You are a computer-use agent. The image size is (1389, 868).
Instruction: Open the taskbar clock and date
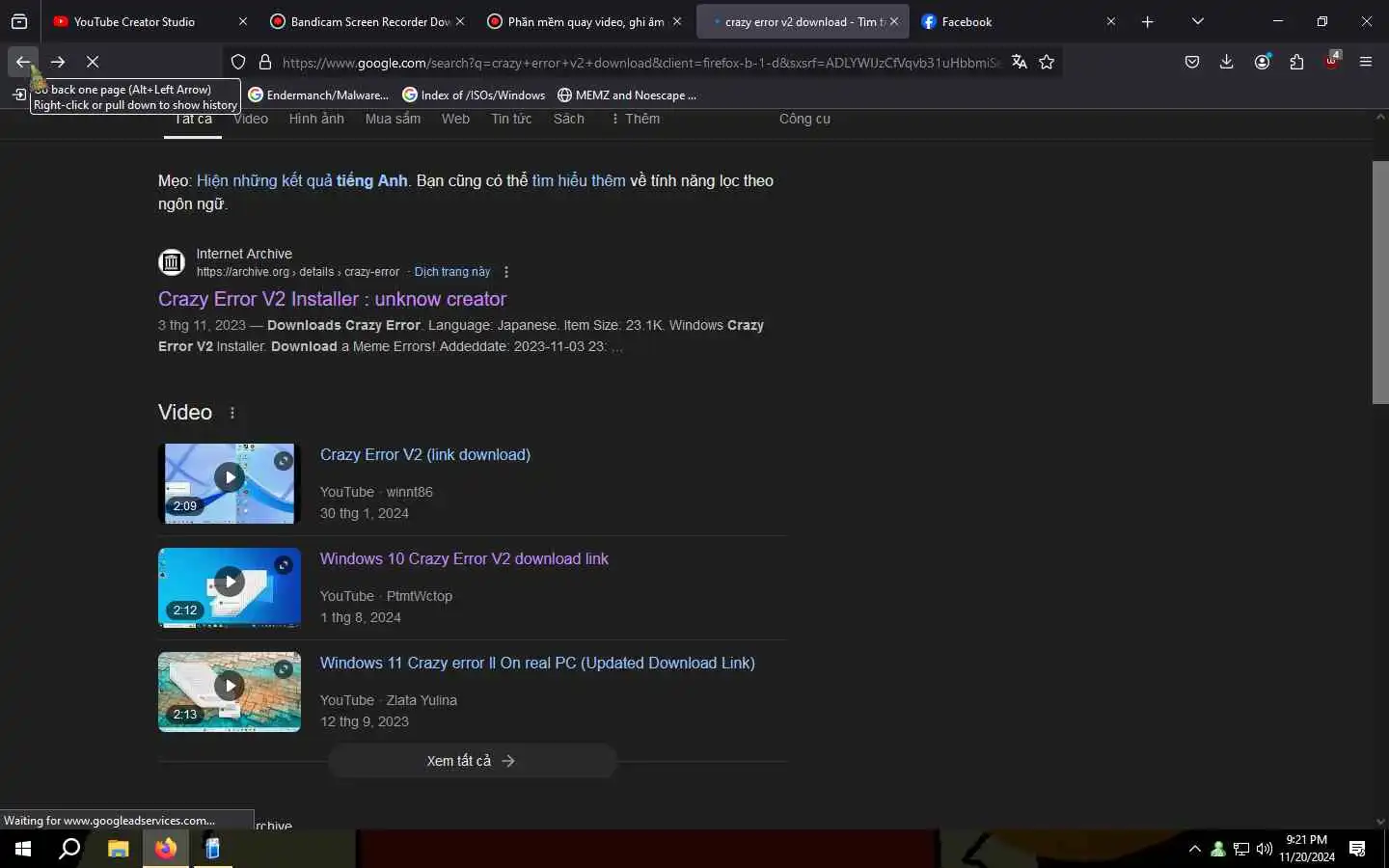click(x=1307, y=849)
